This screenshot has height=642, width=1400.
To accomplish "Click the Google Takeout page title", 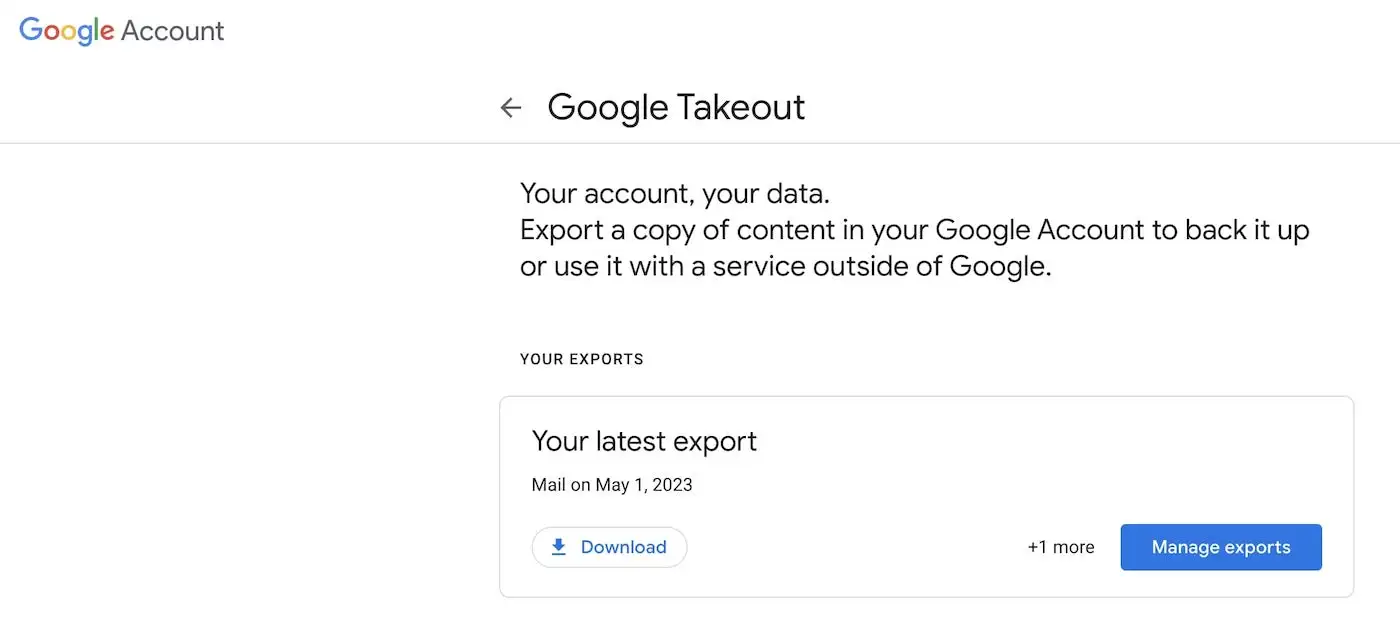I will coord(676,107).
